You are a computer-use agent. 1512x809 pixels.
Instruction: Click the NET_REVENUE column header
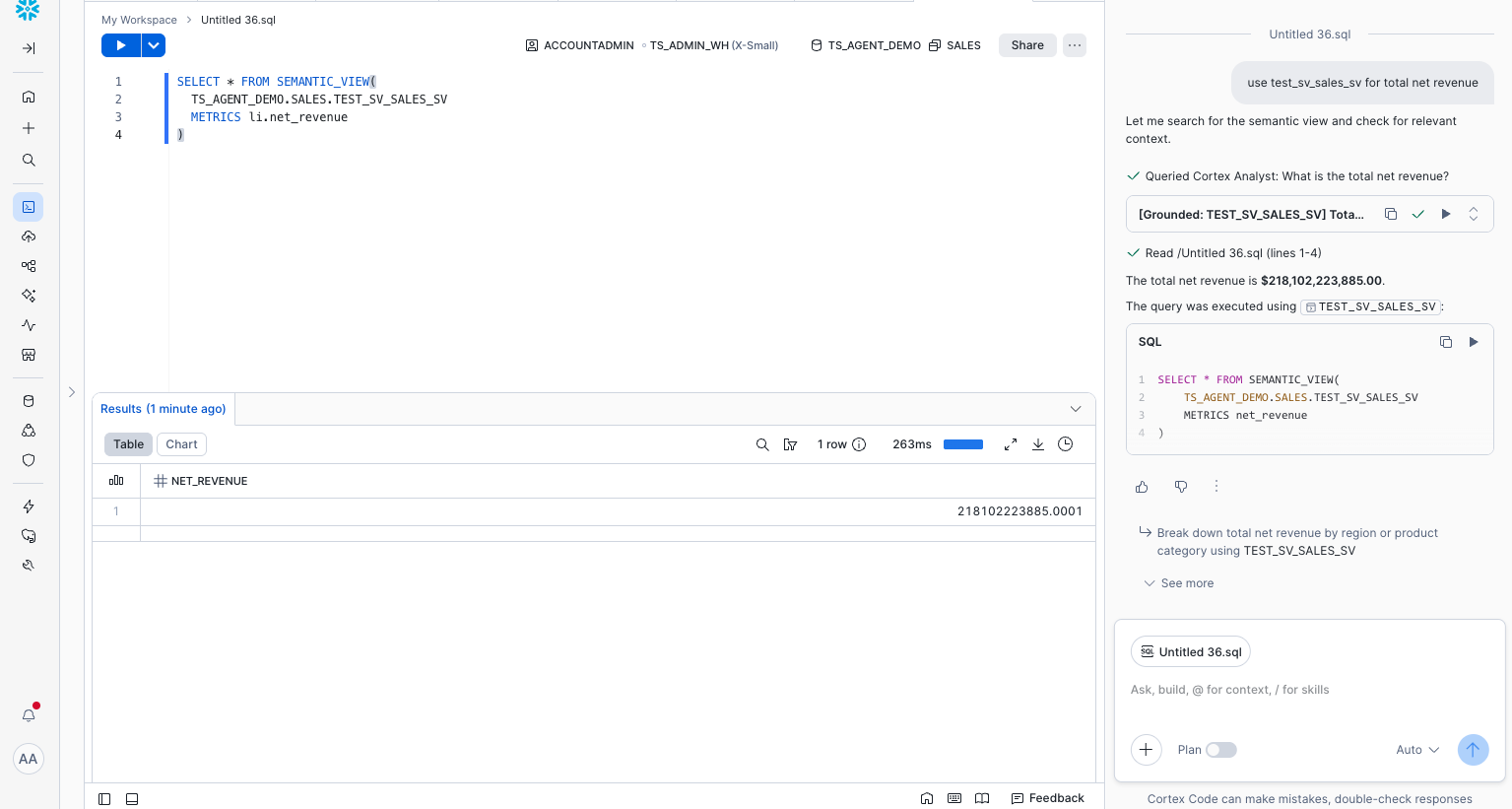click(x=619, y=481)
